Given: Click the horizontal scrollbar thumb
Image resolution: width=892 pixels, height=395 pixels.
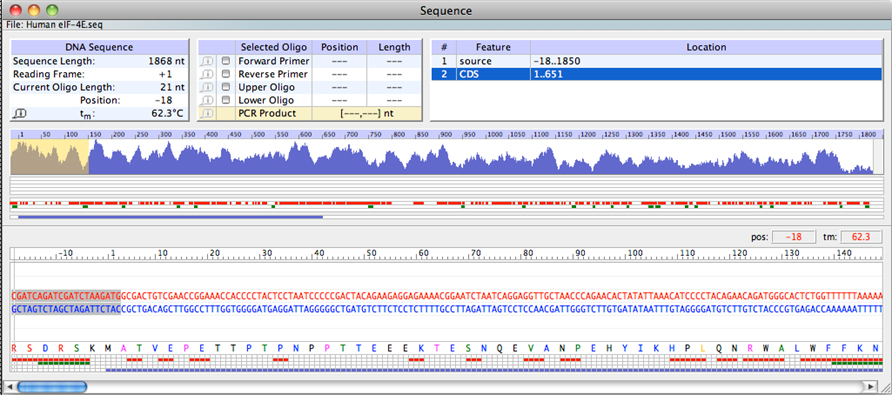Looking at the screenshot, I should (52, 387).
